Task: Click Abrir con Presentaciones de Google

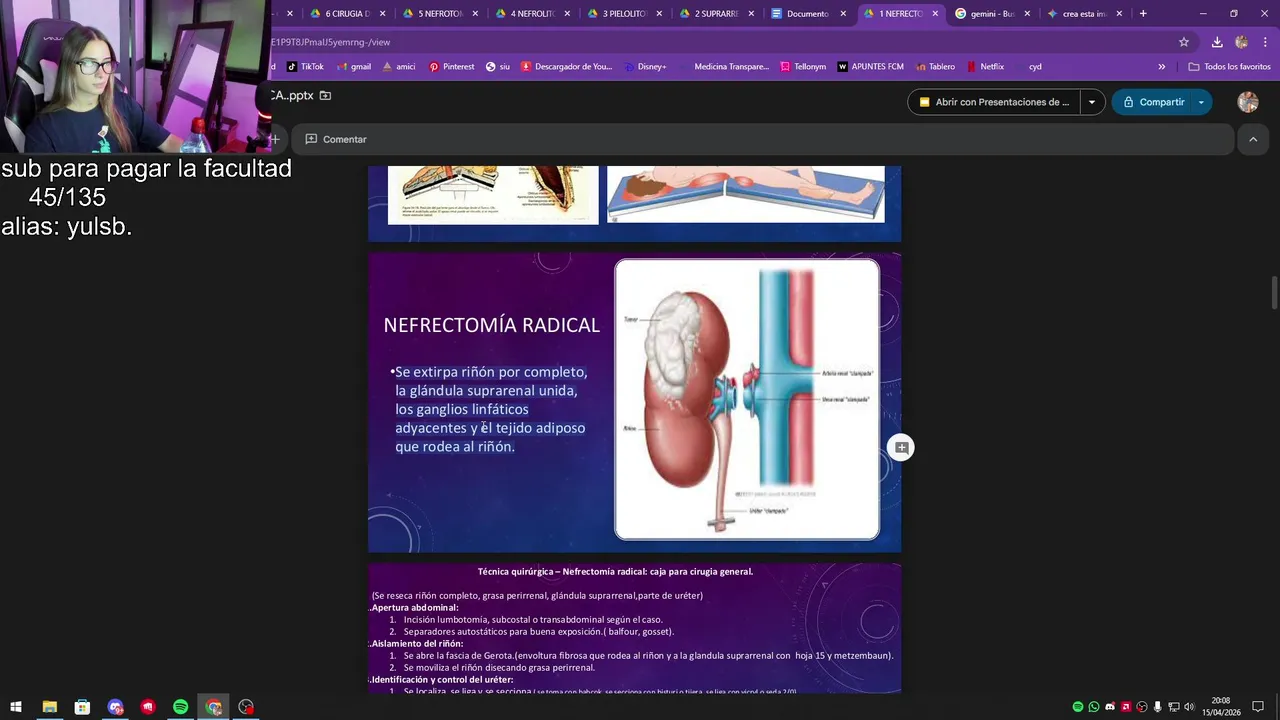Action: [x=994, y=102]
